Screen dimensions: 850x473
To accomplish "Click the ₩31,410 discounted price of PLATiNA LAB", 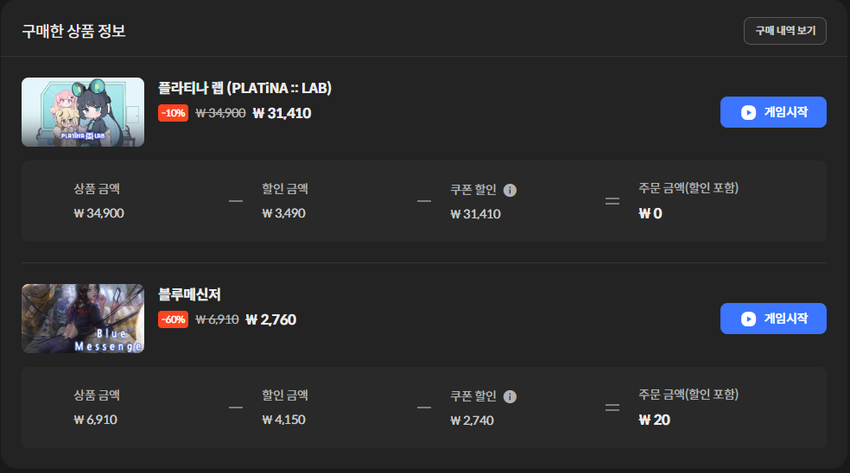I will (x=282, y=113).
